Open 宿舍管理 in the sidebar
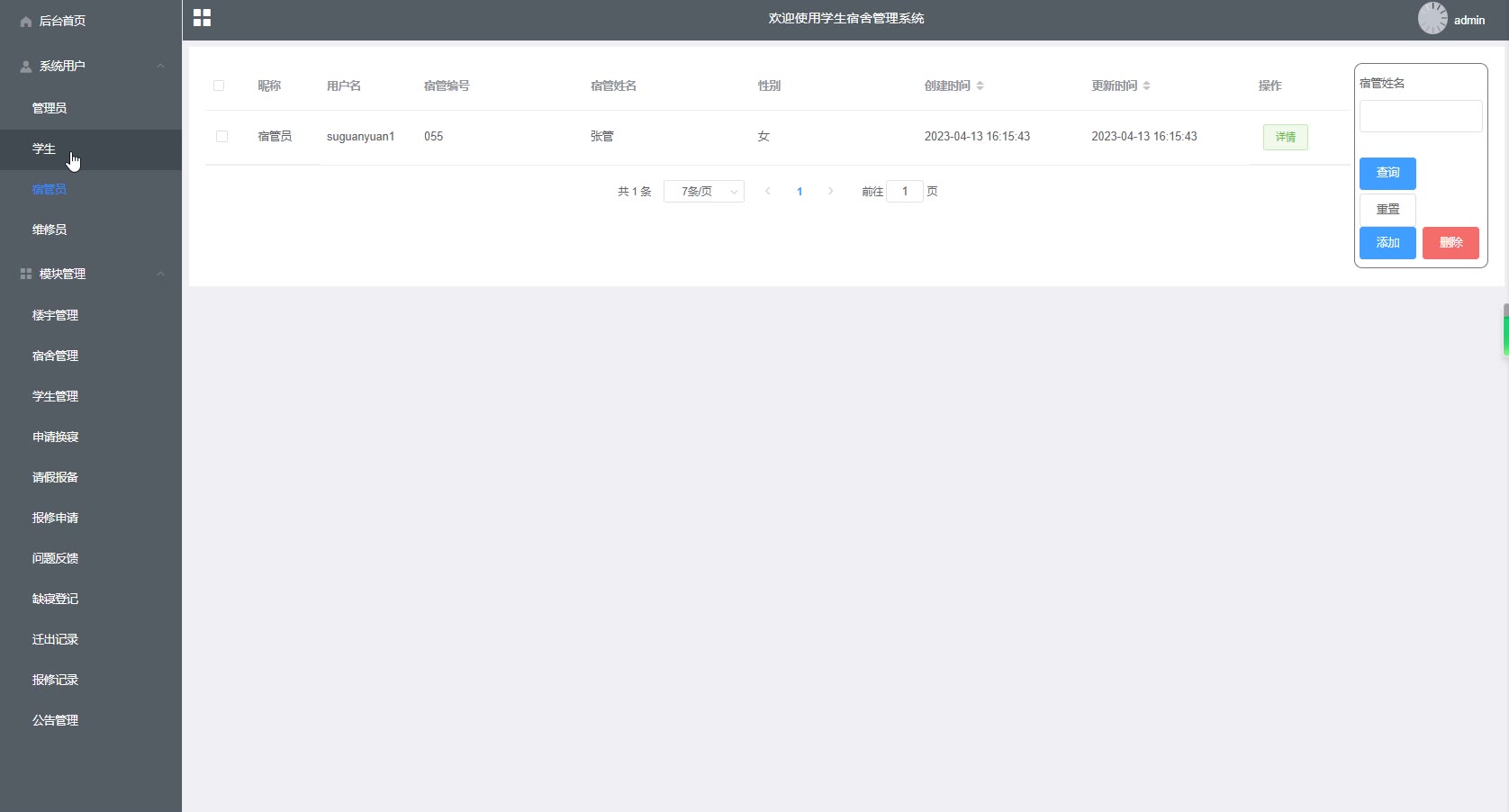Screen dimensions: 1509x812 pos(91,356)
